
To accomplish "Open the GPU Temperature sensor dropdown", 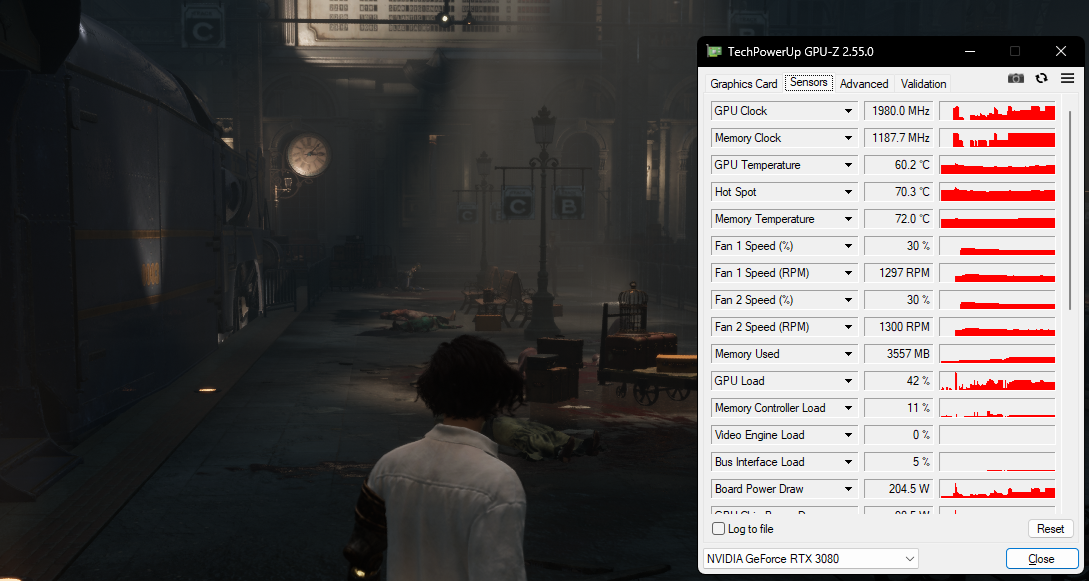I will 849,165.
